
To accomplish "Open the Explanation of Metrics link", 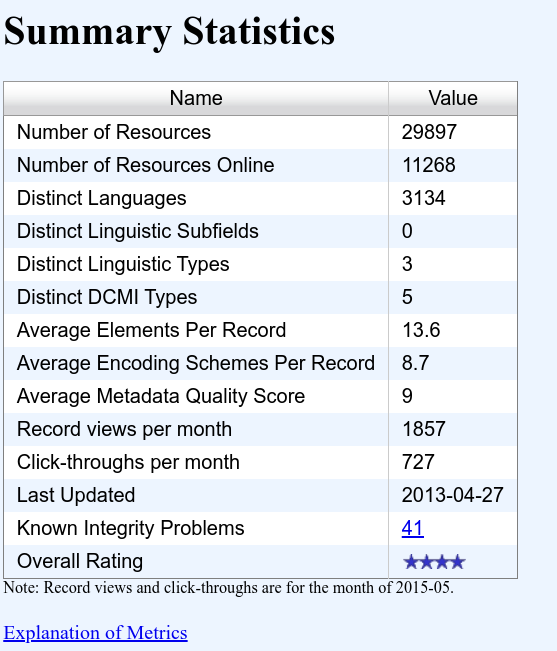I will pyautogui.click(x=95, y=633).
